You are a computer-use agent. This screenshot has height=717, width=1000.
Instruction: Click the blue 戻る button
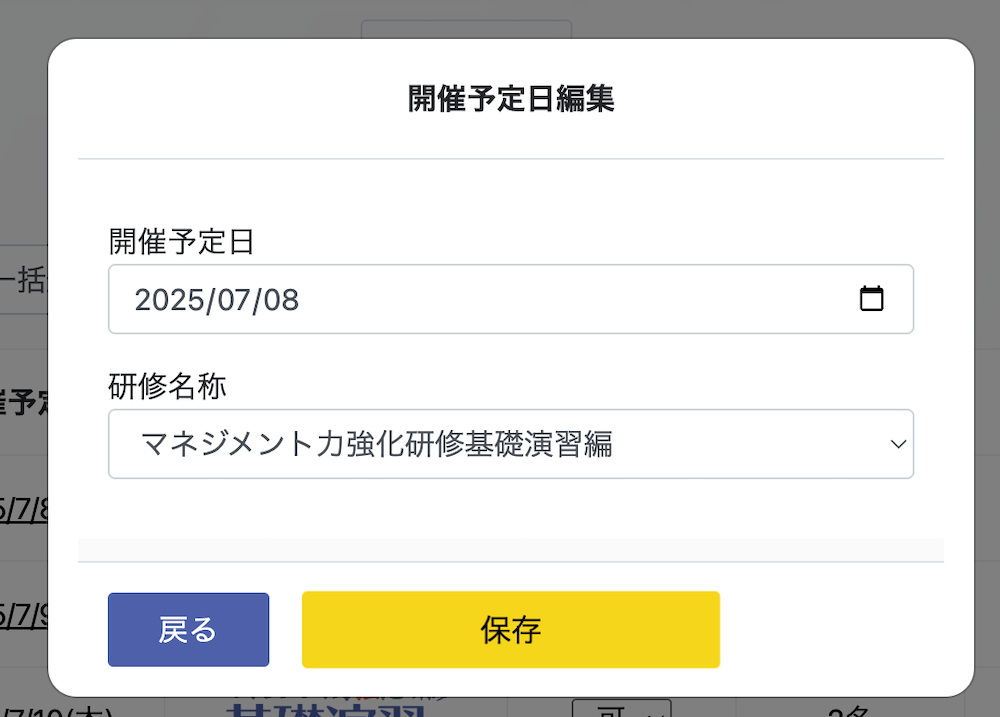click(188, 630)
